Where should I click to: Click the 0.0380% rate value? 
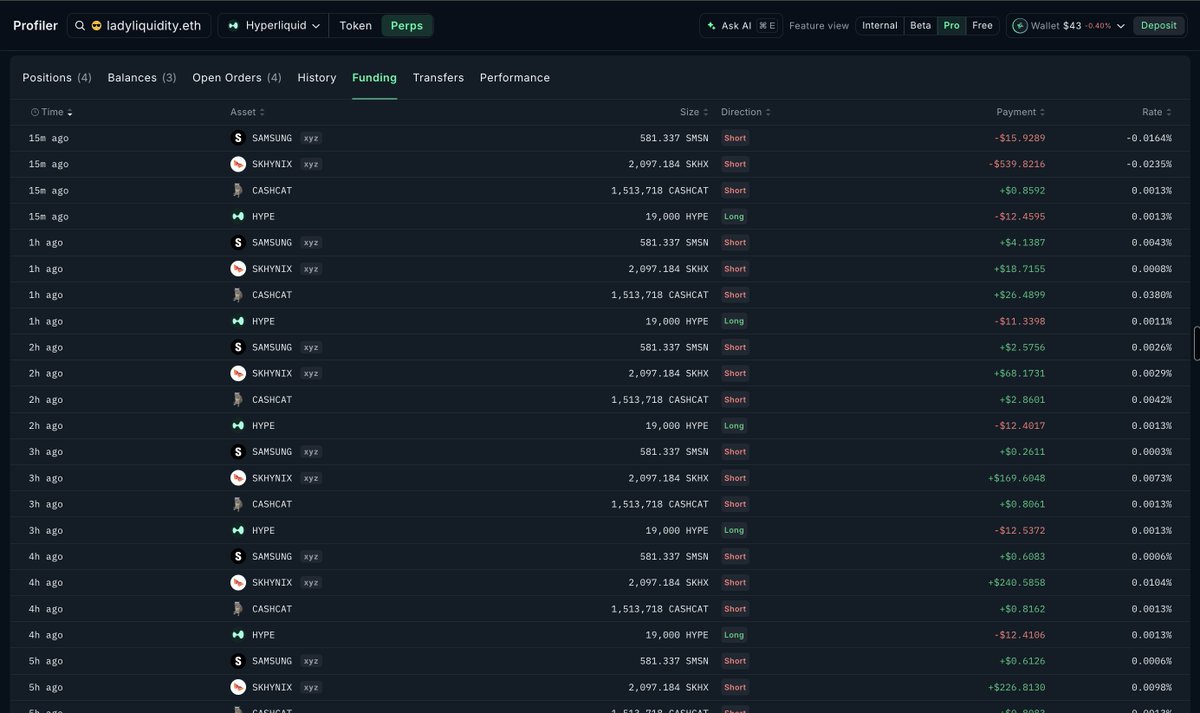1152,295
